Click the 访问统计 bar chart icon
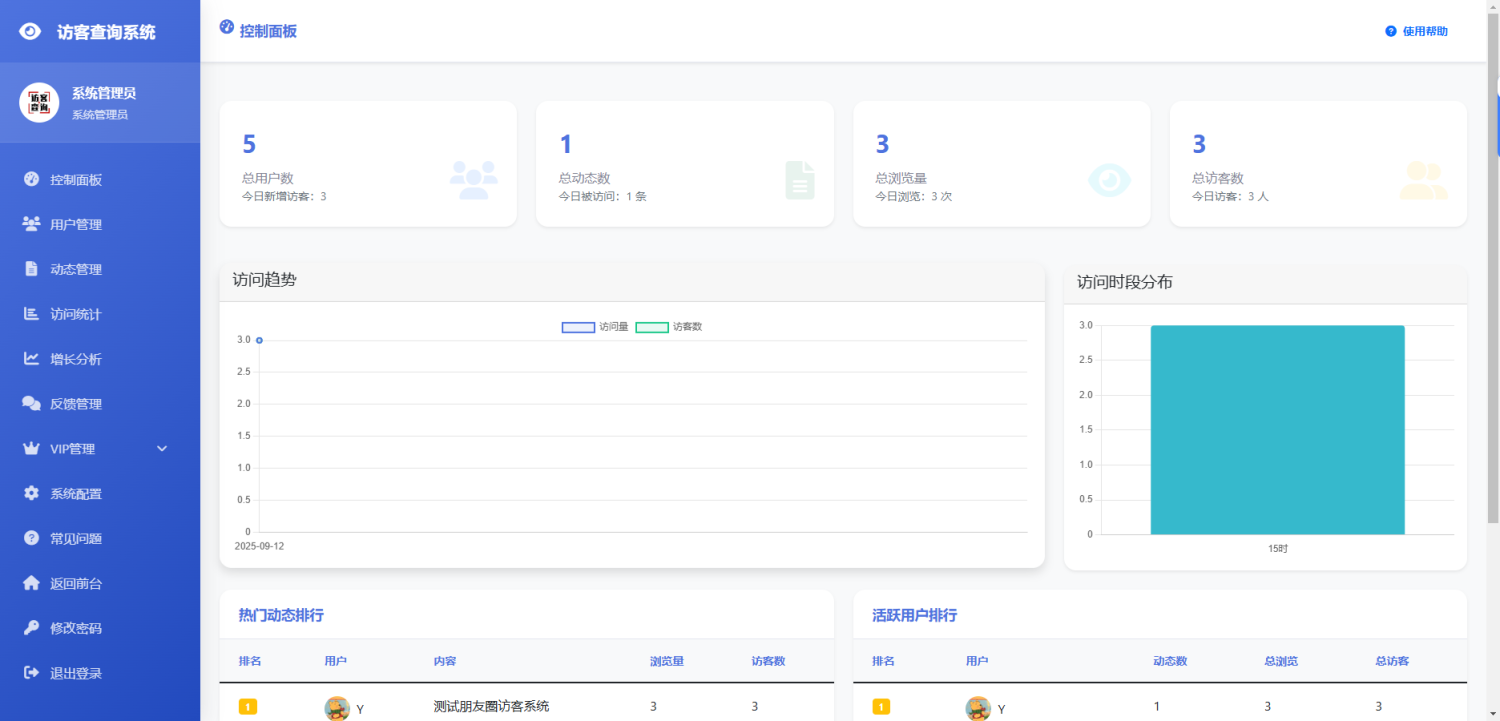1500x721 pixels. 31,314
